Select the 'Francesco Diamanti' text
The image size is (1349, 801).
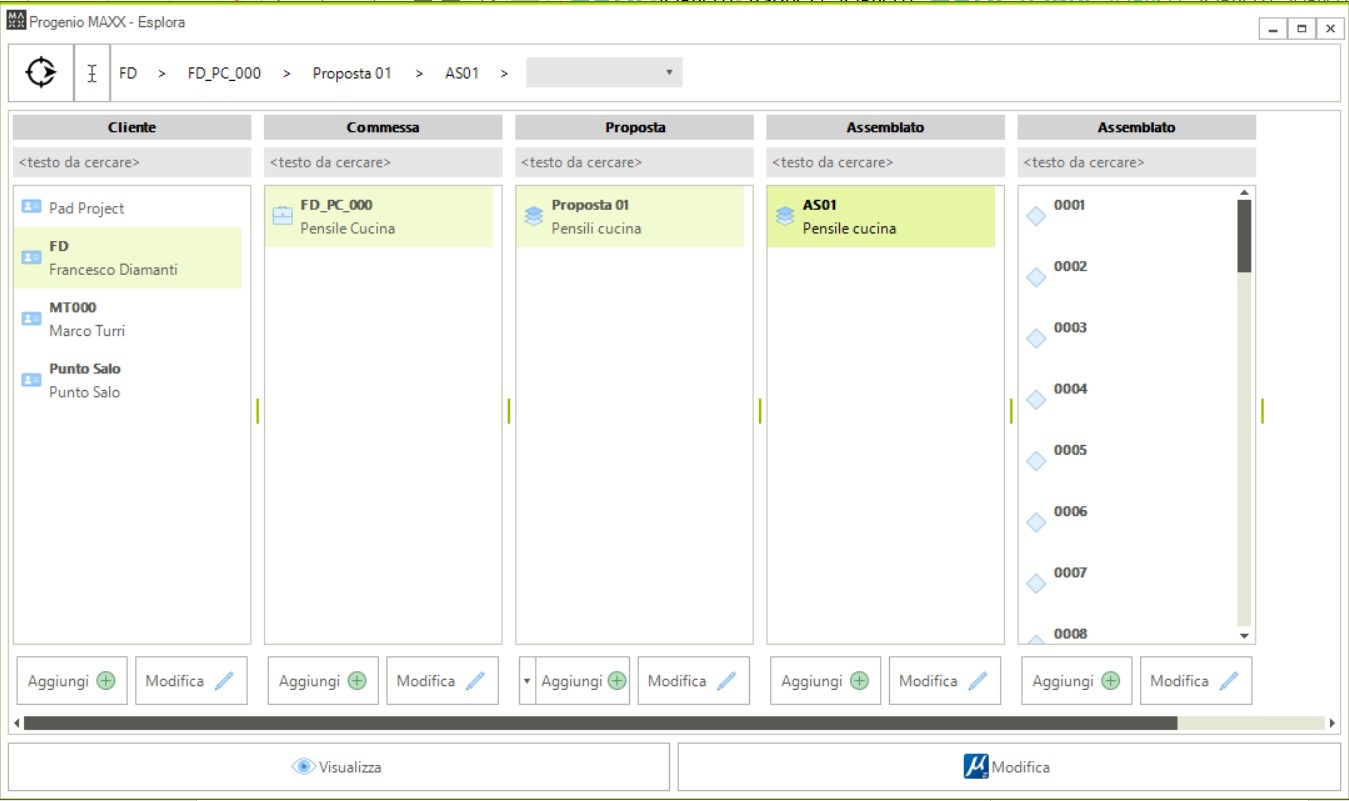113,269
